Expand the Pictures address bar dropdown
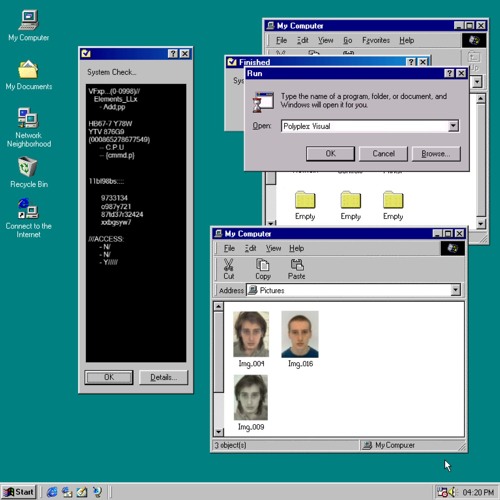 point(455,290)
